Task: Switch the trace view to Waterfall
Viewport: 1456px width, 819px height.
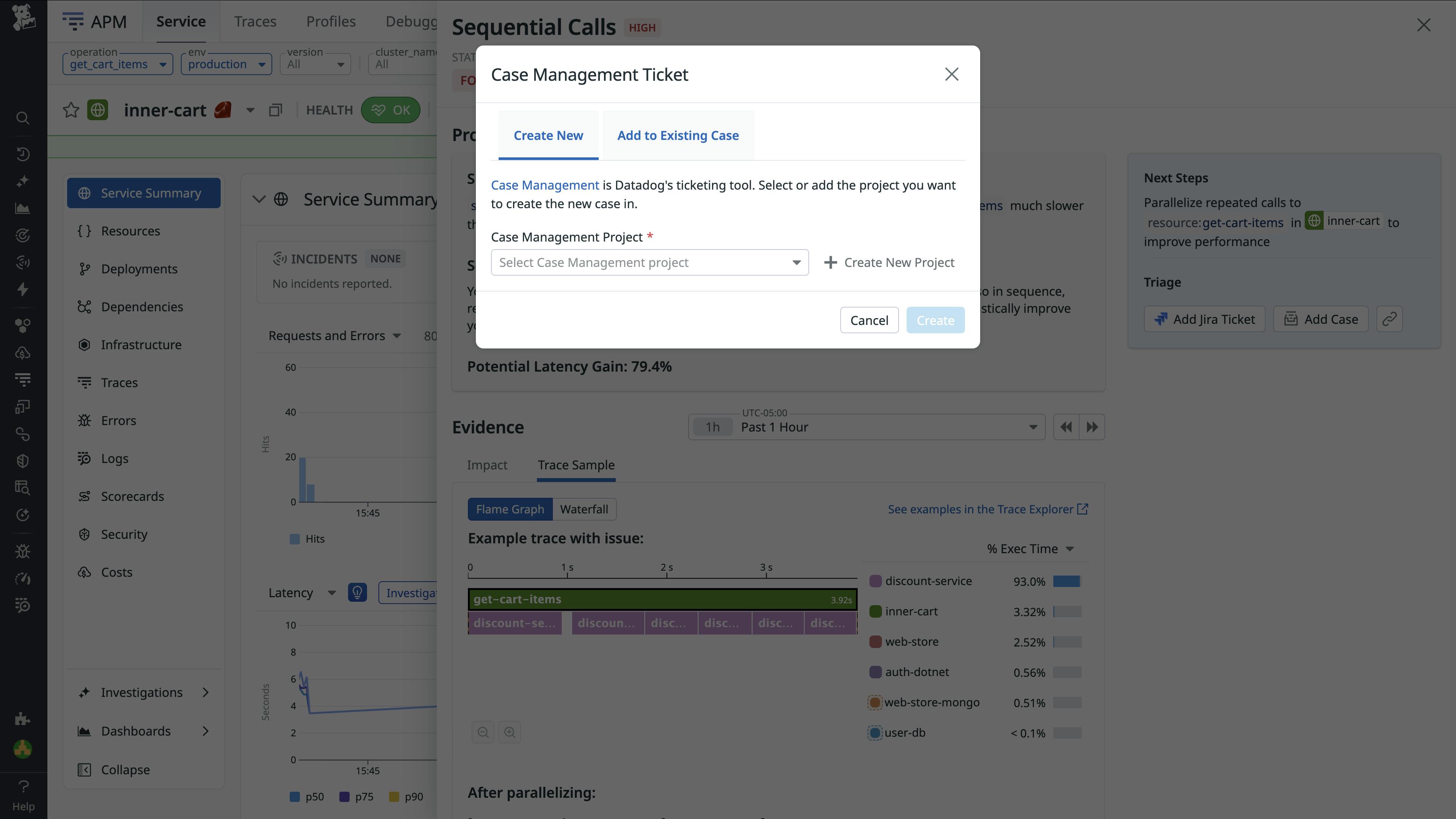Action: click(x=584, y=509)
